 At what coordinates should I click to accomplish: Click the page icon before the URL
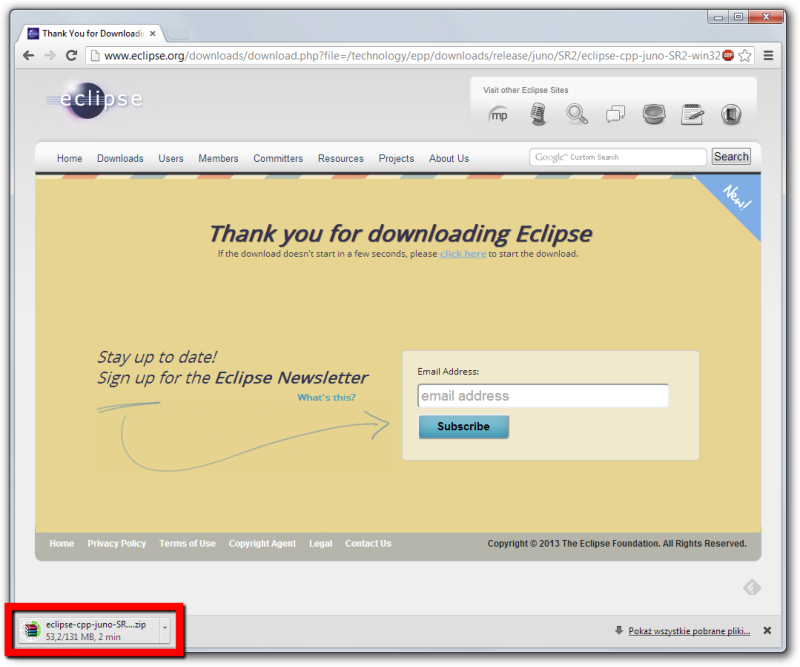point(94,55)
